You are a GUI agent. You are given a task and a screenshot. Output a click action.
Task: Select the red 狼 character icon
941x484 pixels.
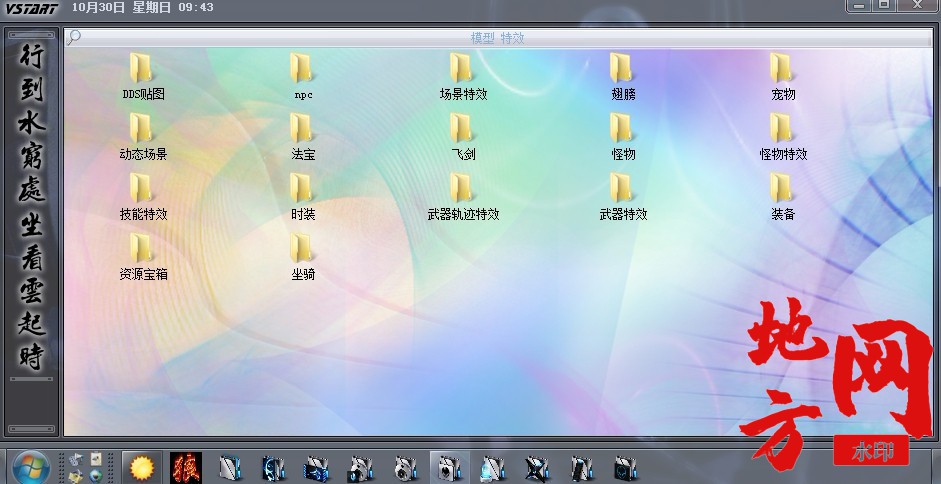(x=185, y=468)
